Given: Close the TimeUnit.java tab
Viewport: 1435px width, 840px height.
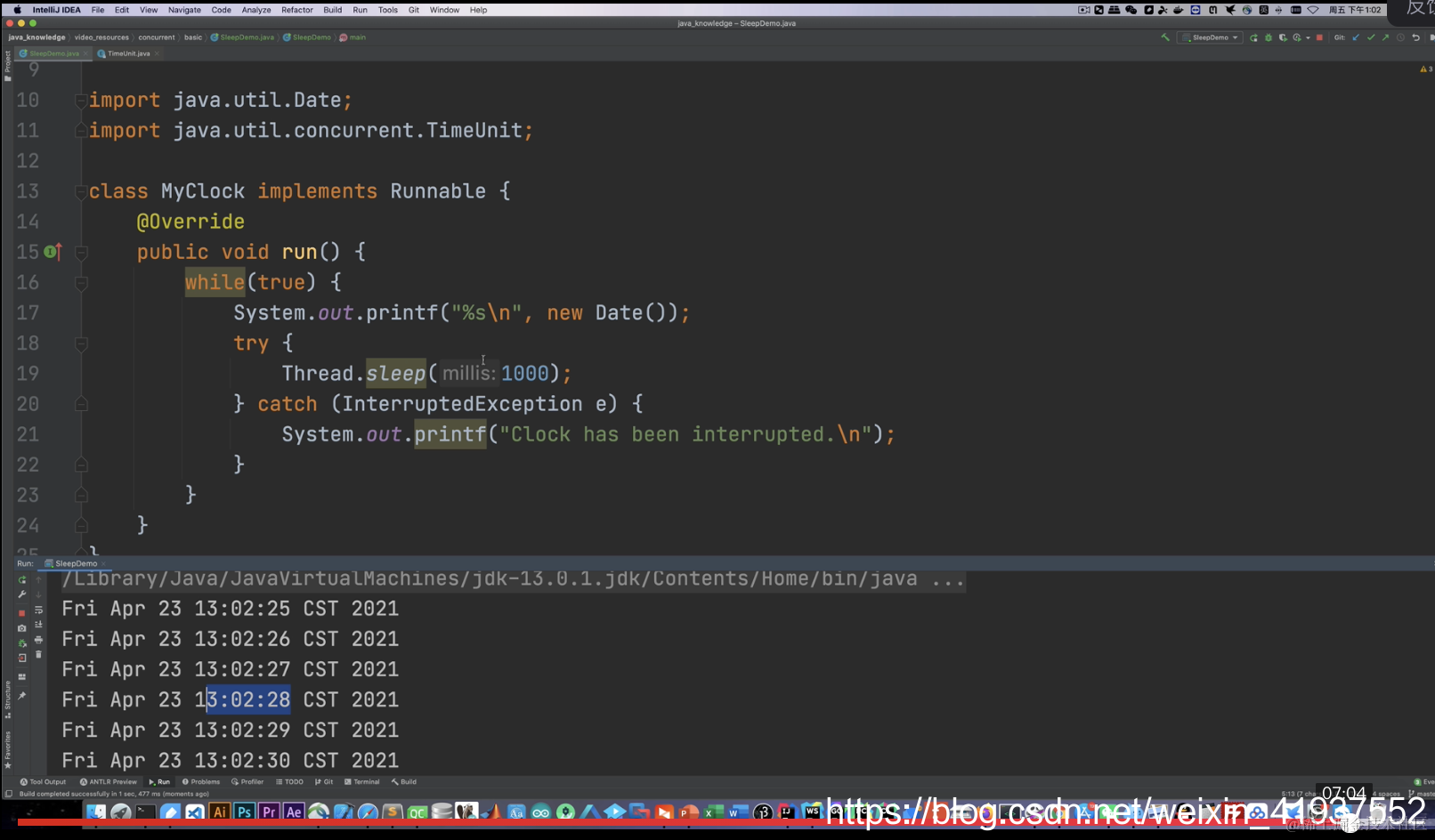Looking at the screenshot, I should 158,53.
